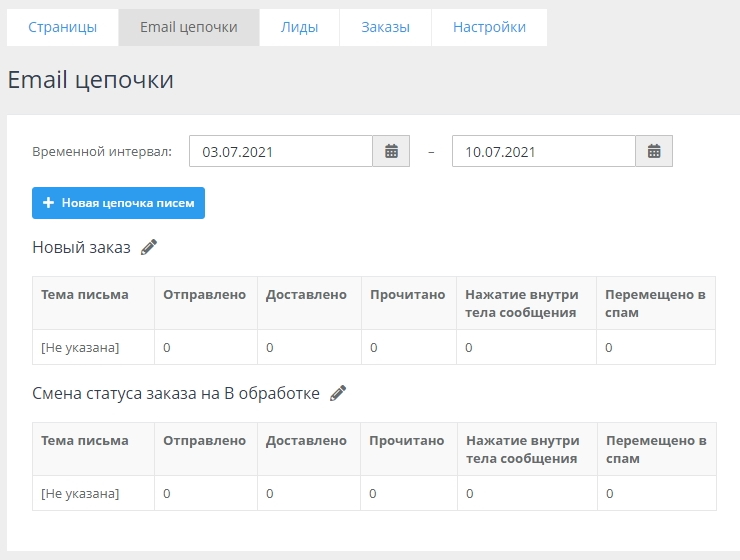740x560 pixels.
Task: Click the Доставлено header in the bottom table
Action: click(x=306, y=441)
